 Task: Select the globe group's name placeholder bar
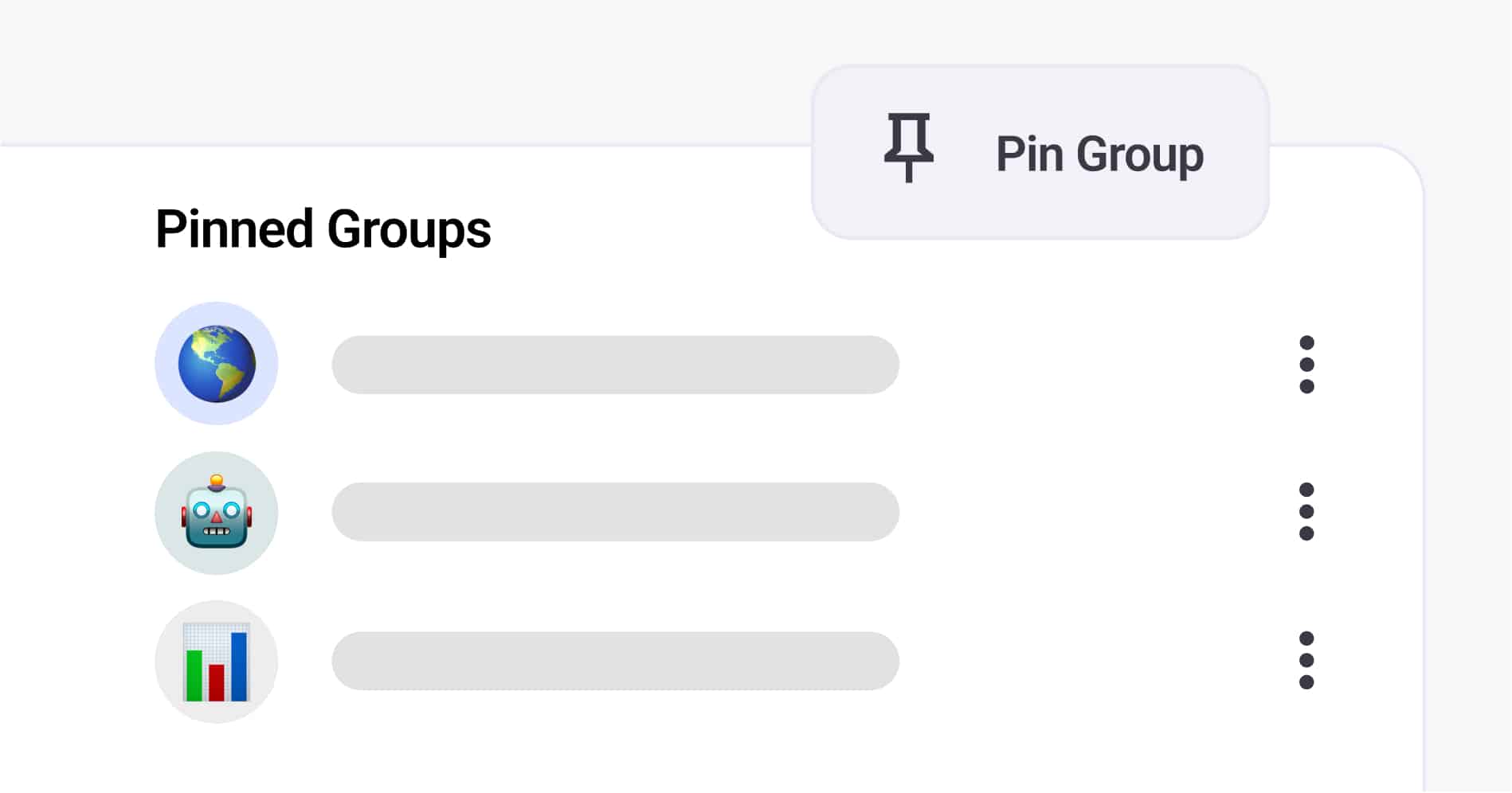[615, 365]
